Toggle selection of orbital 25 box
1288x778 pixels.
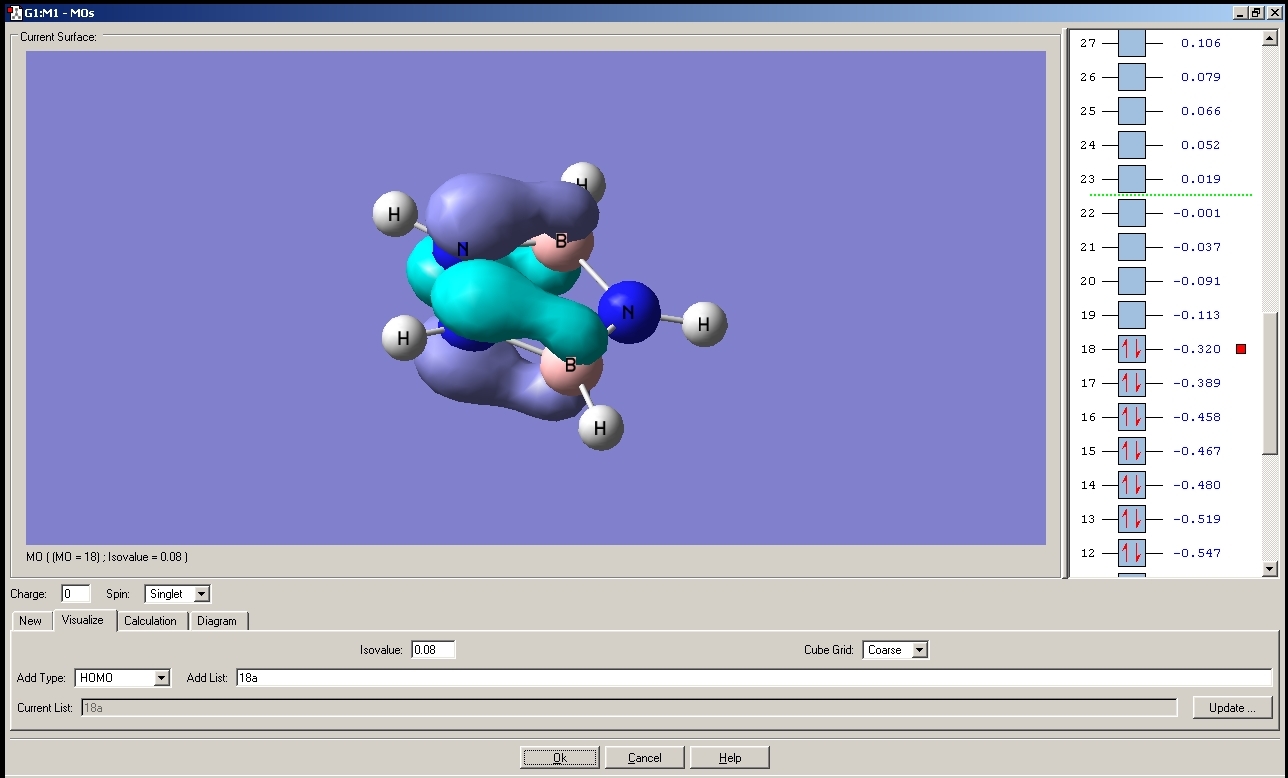point(1132,111)
